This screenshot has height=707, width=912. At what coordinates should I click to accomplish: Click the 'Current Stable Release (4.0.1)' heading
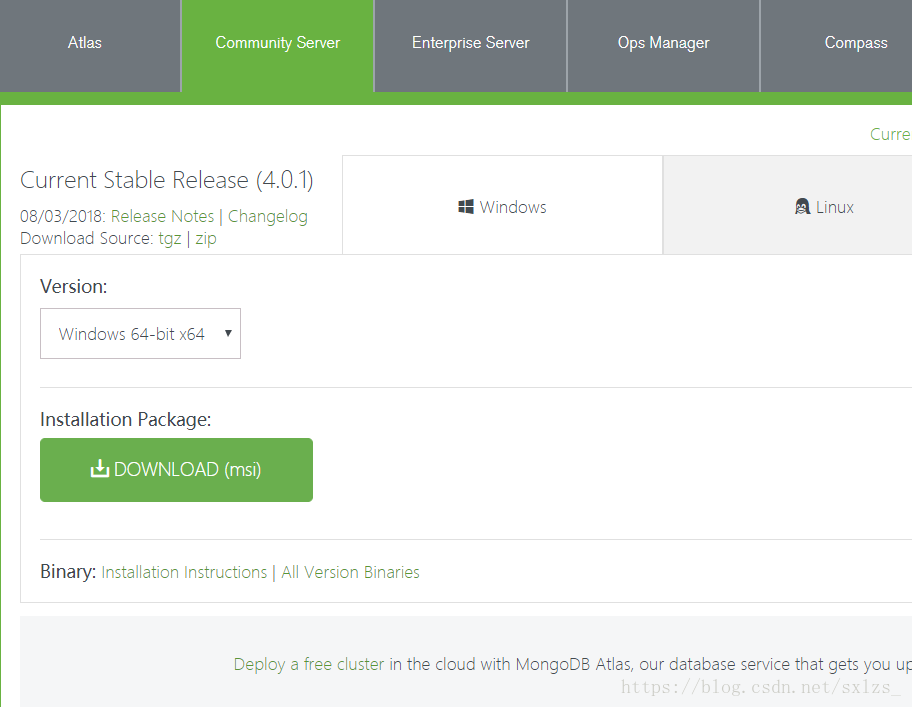[167, 180]
